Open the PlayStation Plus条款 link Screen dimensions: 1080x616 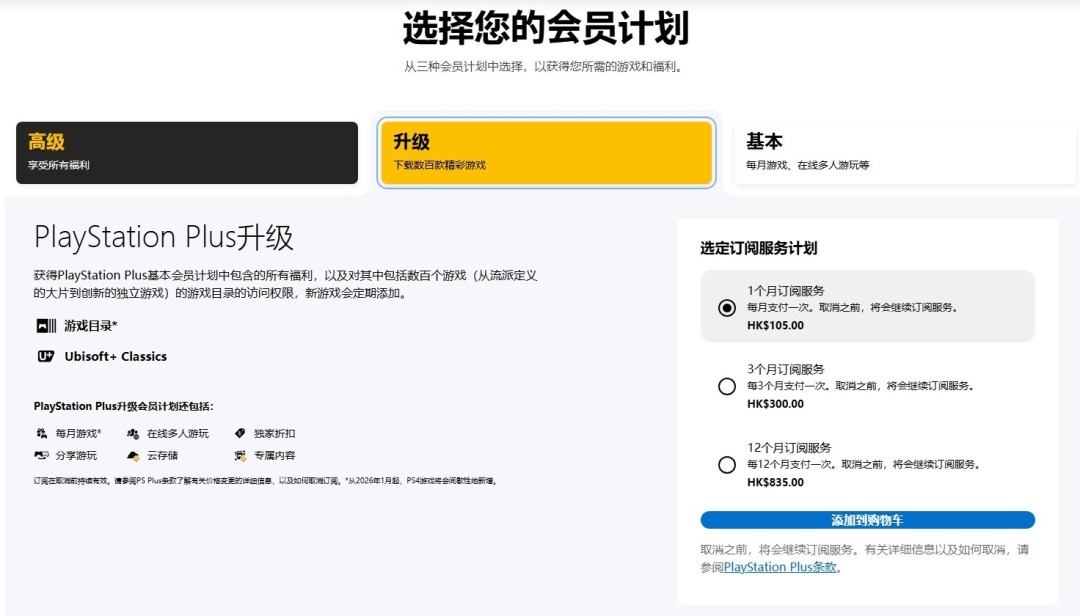click(x=780, y=567)
